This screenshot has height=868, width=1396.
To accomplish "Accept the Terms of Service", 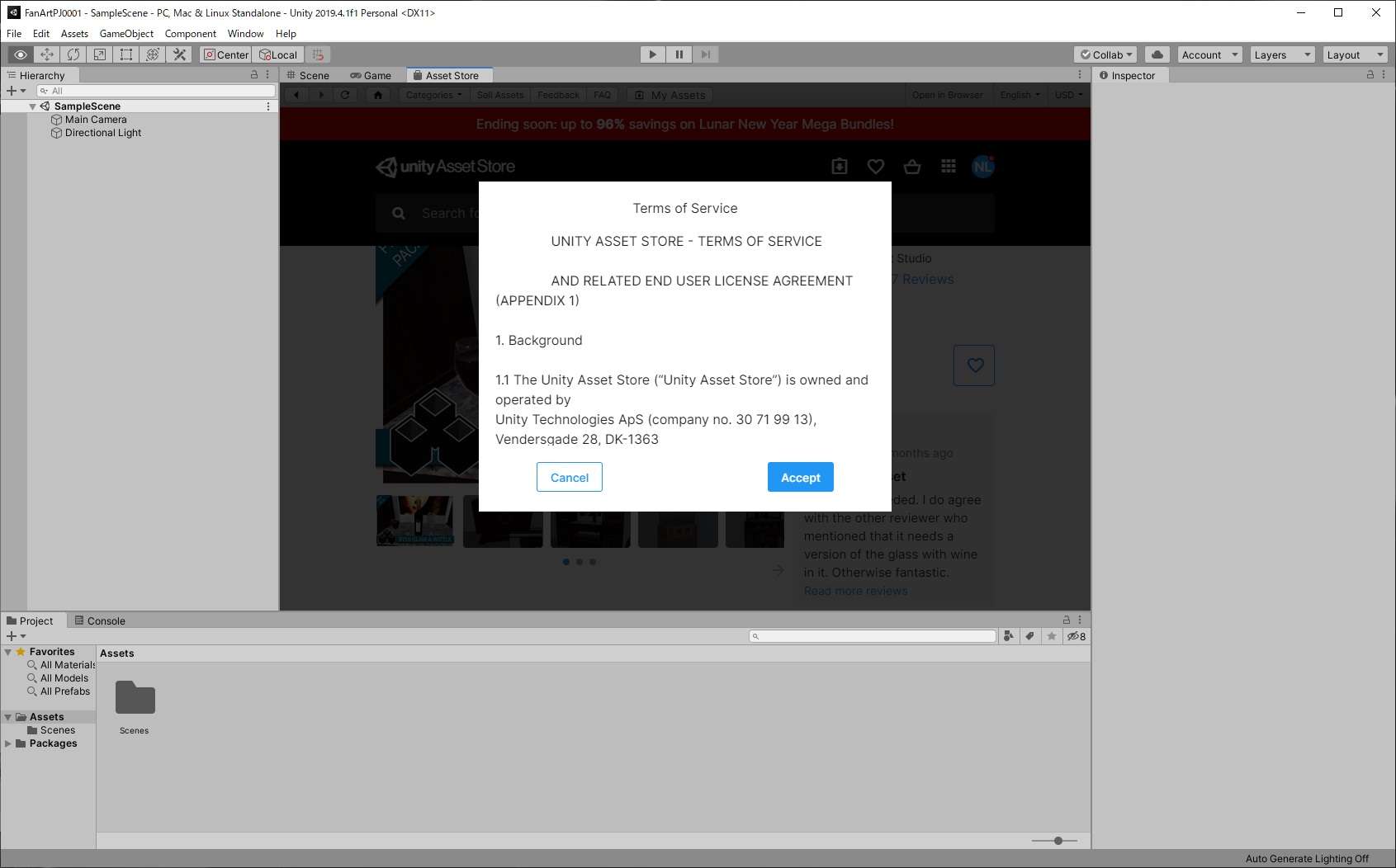I will (x=801, y=477).
